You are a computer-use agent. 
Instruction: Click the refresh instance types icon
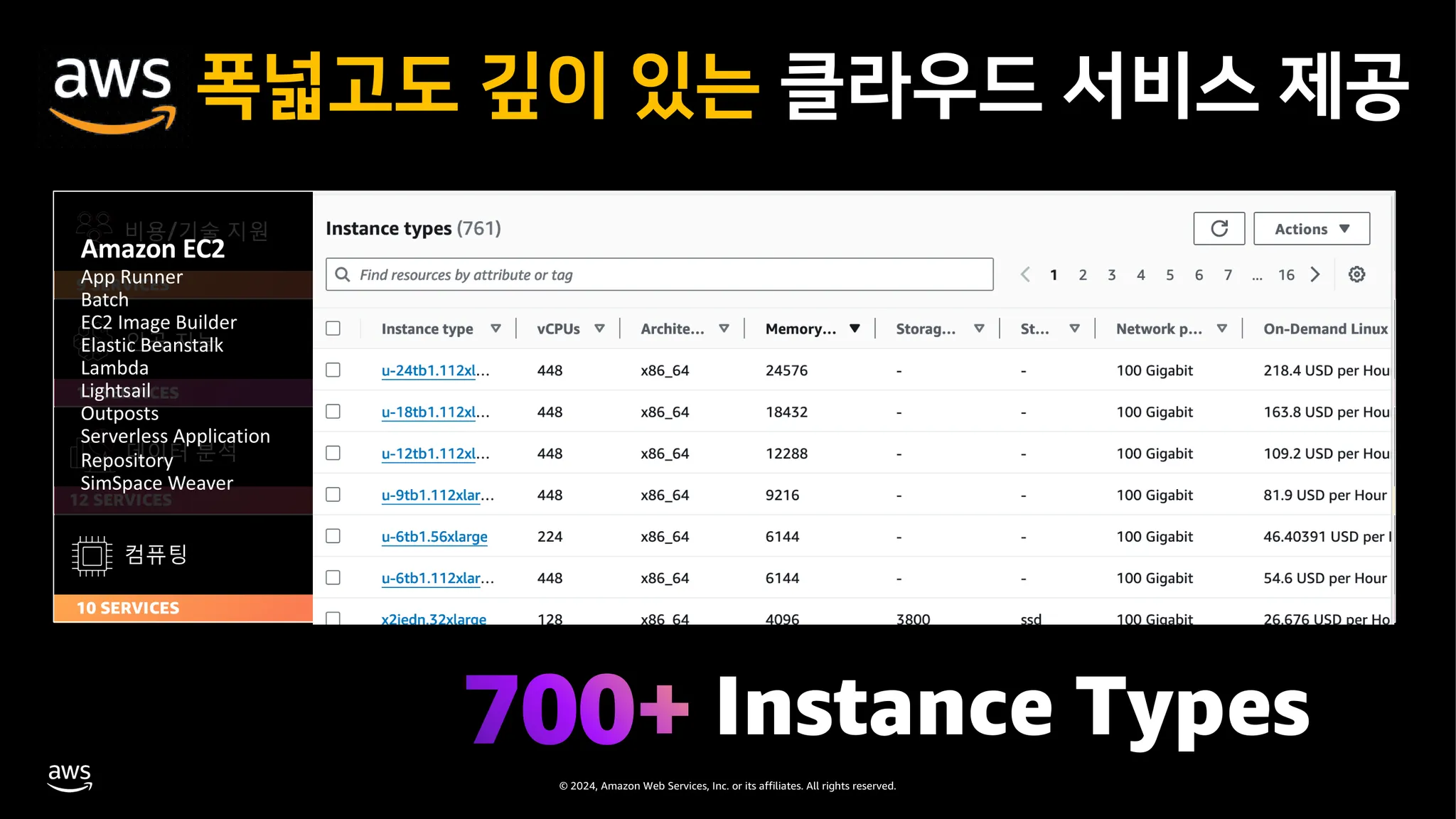coord(1219,228)
